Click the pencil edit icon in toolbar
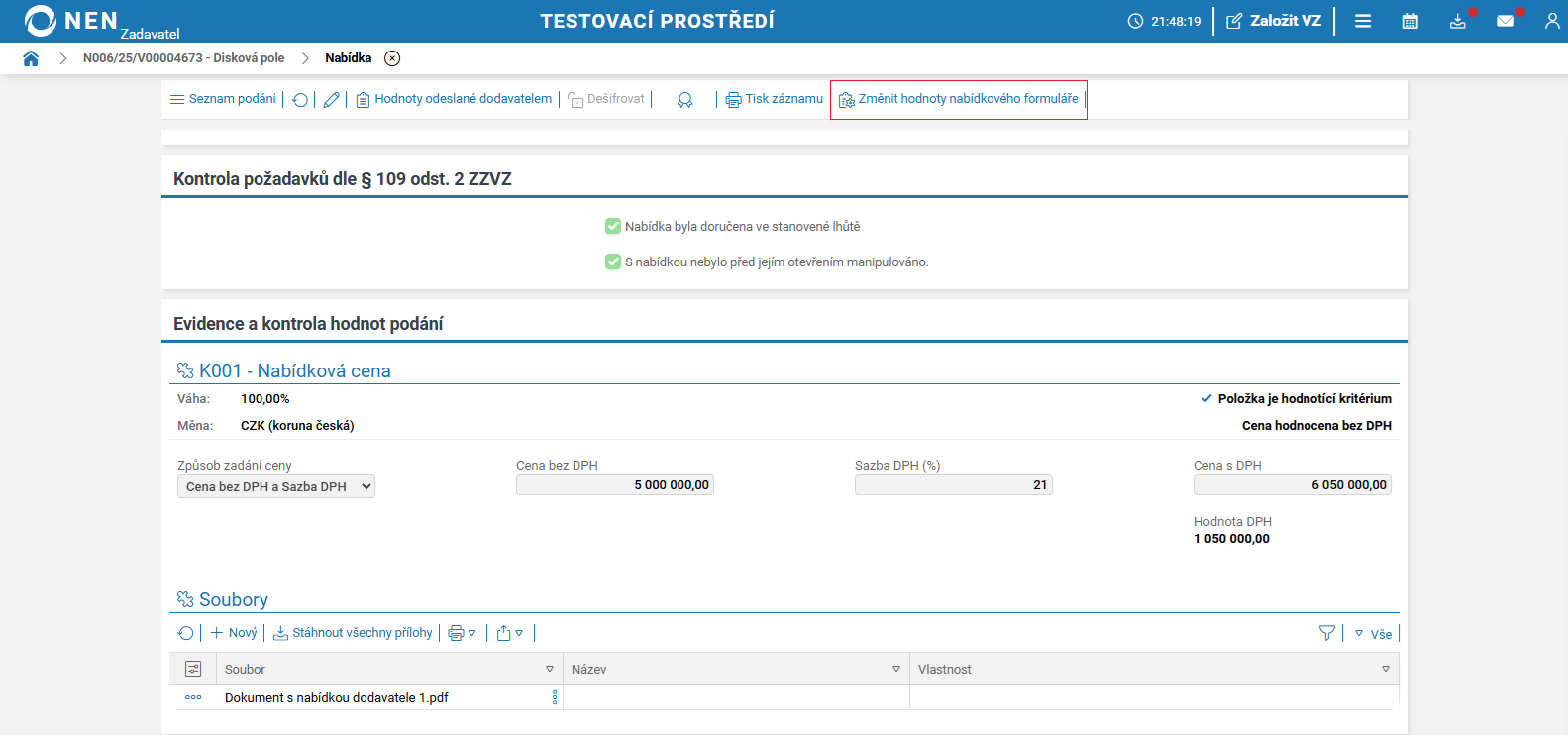 pos(332,100)
